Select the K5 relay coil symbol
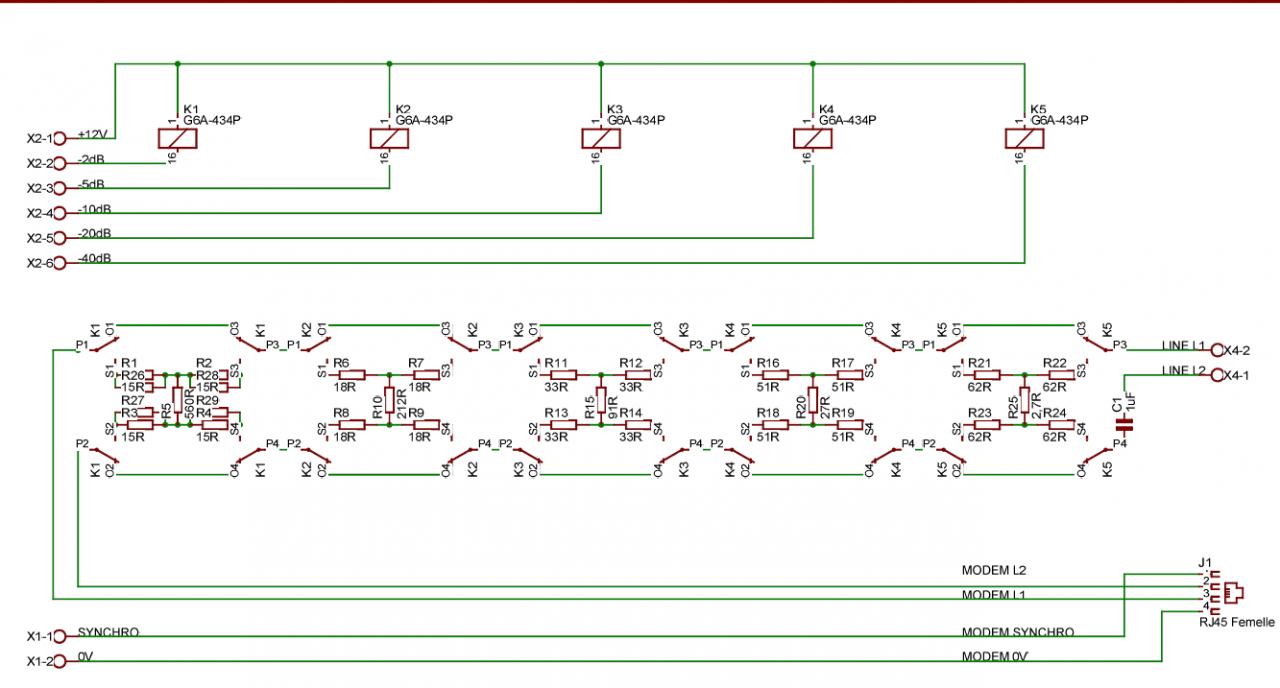 pos(1025,138)
